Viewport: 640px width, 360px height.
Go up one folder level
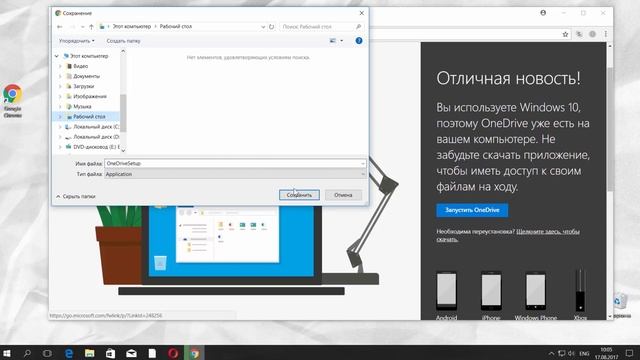coord(91,27)
